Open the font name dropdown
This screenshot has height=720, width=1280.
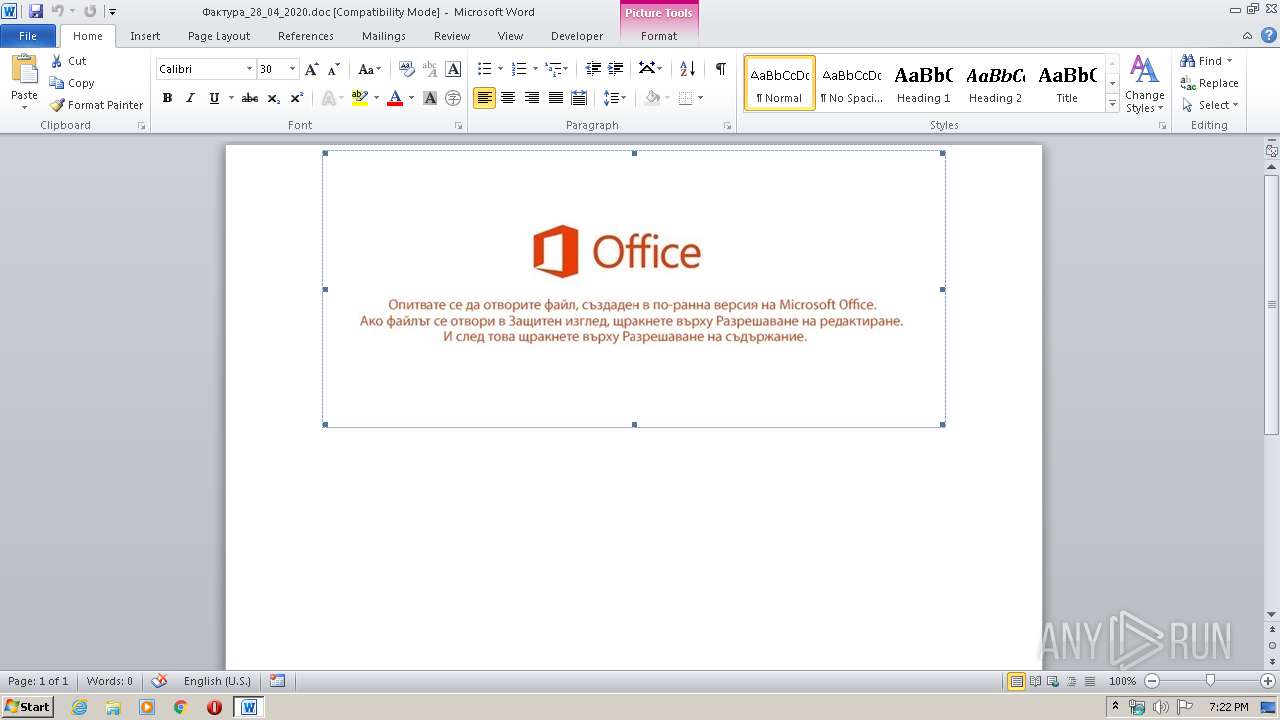click(x=249, y=69)
